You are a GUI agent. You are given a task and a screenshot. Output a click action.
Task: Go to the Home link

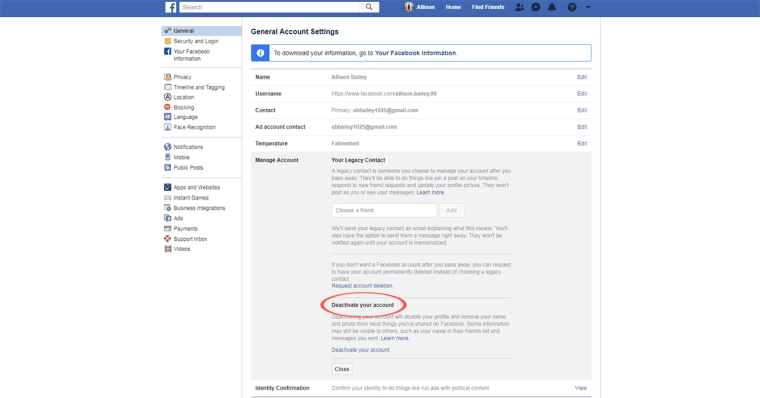coord(453,7)
